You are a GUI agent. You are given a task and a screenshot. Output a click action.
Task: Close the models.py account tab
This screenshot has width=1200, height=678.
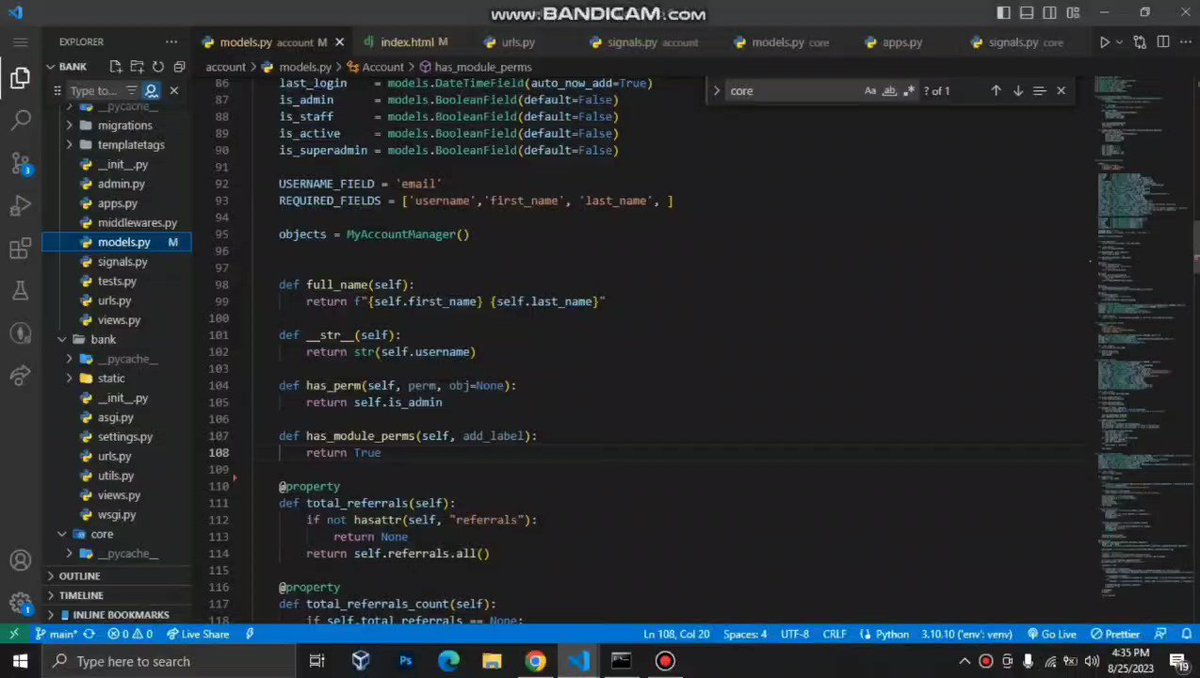(340, 43)
